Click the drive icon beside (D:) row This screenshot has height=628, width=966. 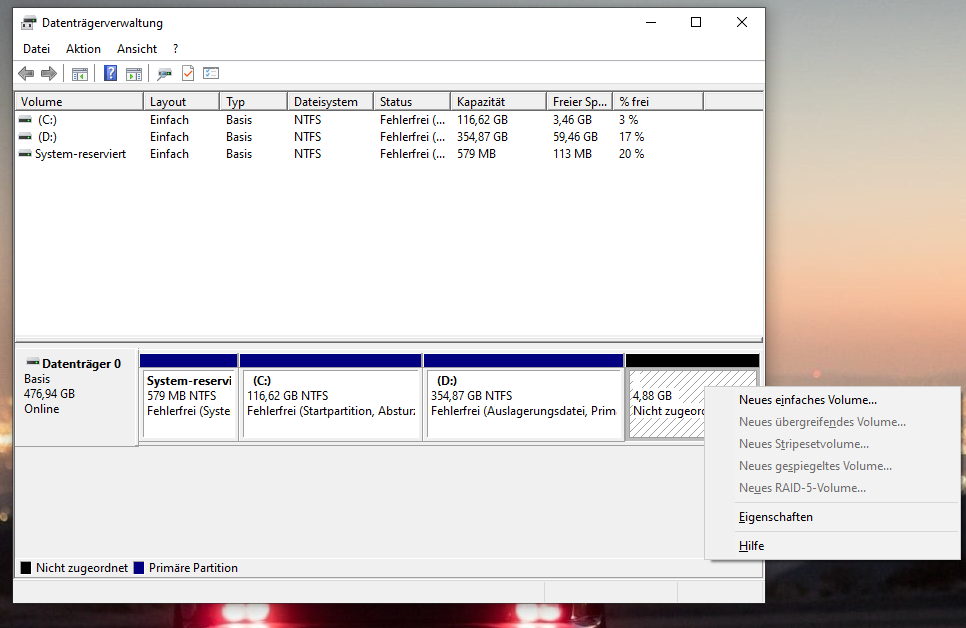point(25,137)
